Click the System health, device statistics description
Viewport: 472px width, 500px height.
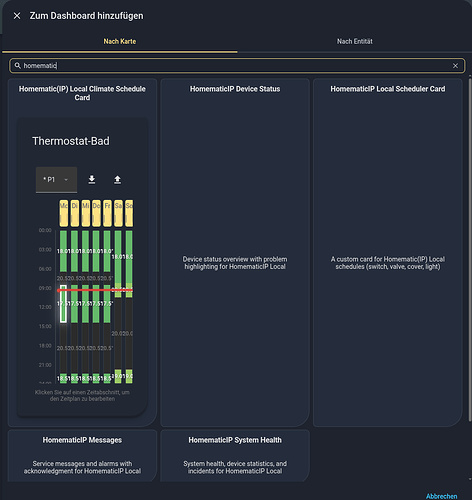pos(235,467)
